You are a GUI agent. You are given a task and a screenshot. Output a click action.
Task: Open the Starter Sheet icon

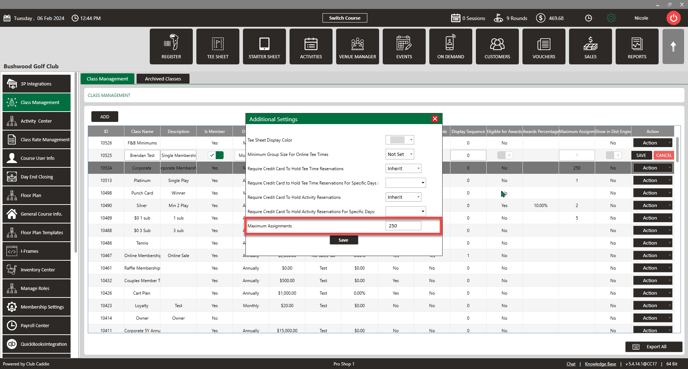coord(264,47)
